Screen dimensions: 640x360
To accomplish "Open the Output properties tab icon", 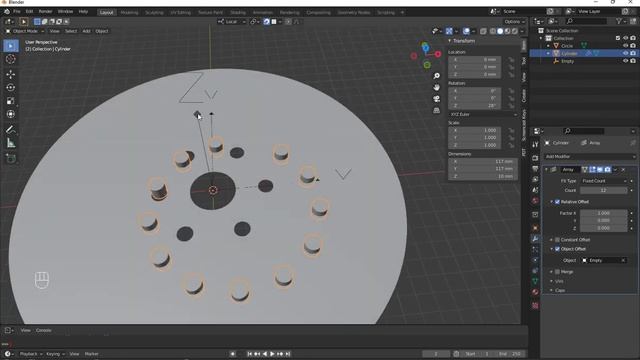I will 535,169.
